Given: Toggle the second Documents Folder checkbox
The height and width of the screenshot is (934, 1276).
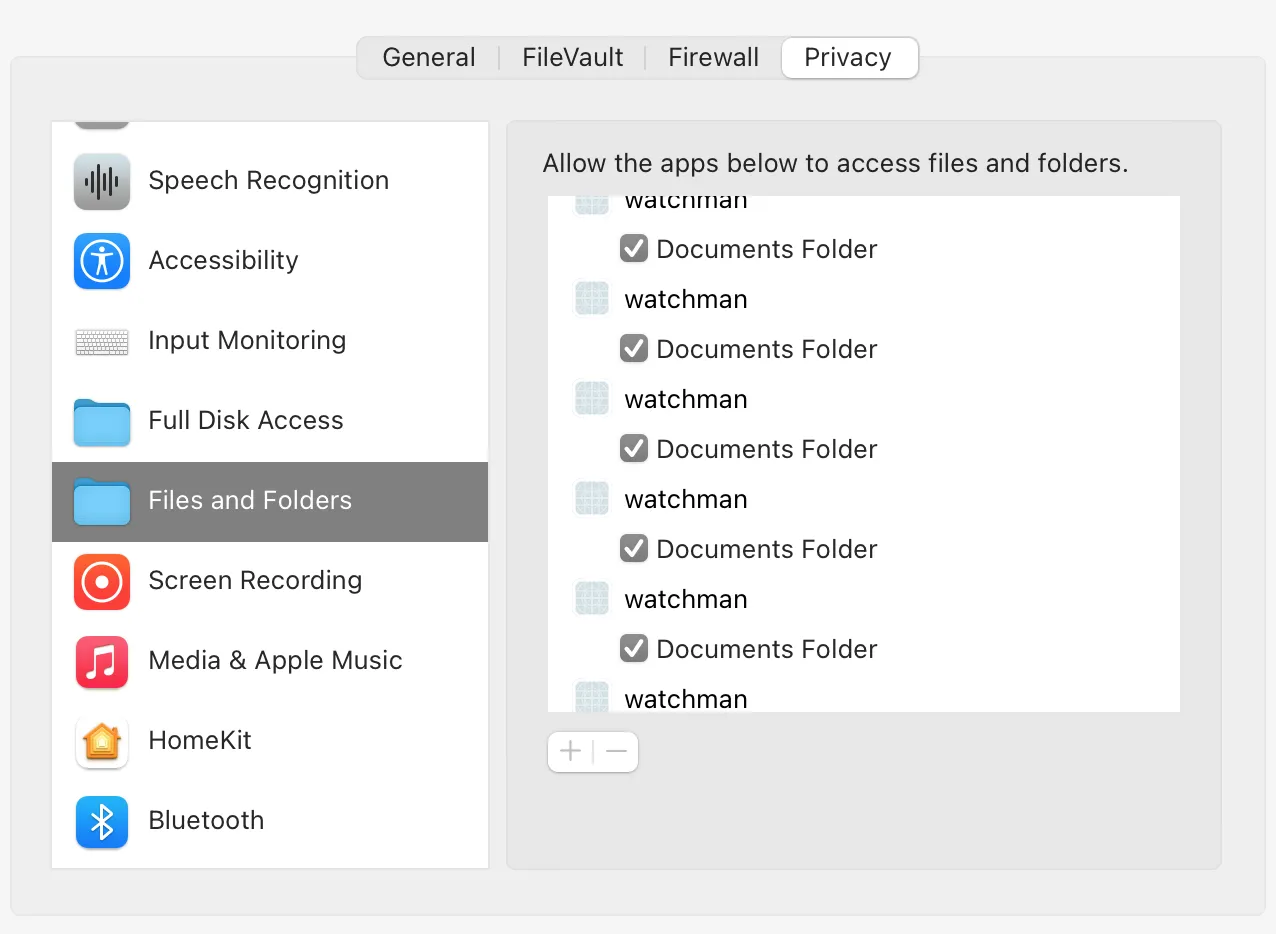Looking at the screenshot, I should pos(634,349).
